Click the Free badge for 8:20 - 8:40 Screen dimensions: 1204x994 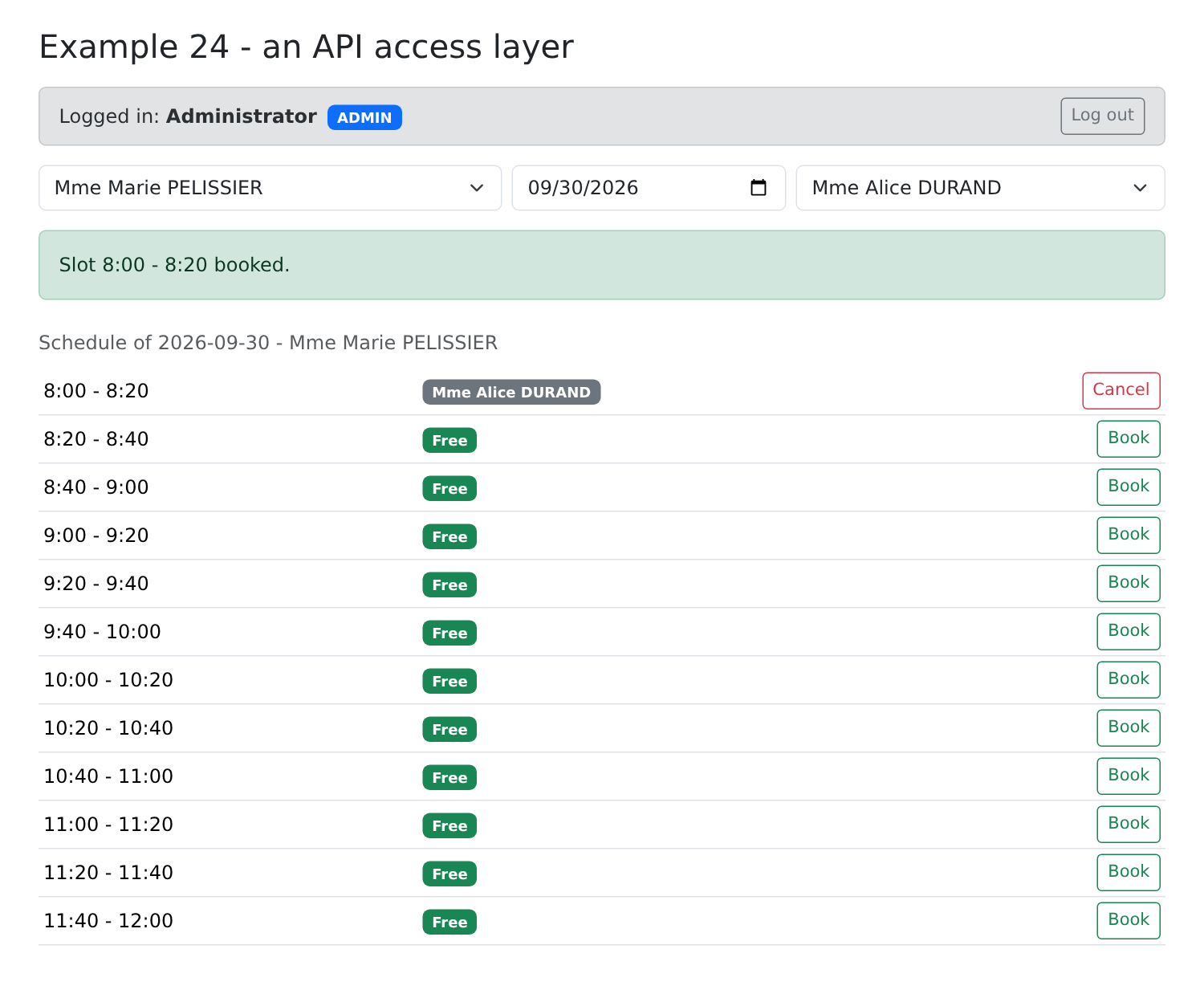pyautogui.click(x=449, y=440)
